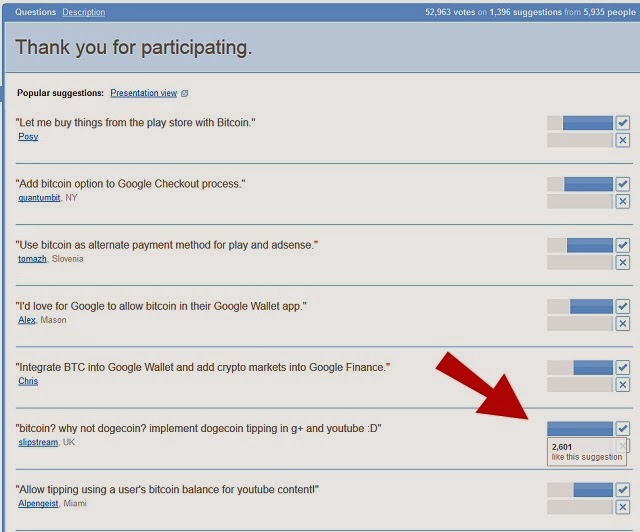Click the positive vote bar for Google Wallet app suggestion

click(580, 306)
